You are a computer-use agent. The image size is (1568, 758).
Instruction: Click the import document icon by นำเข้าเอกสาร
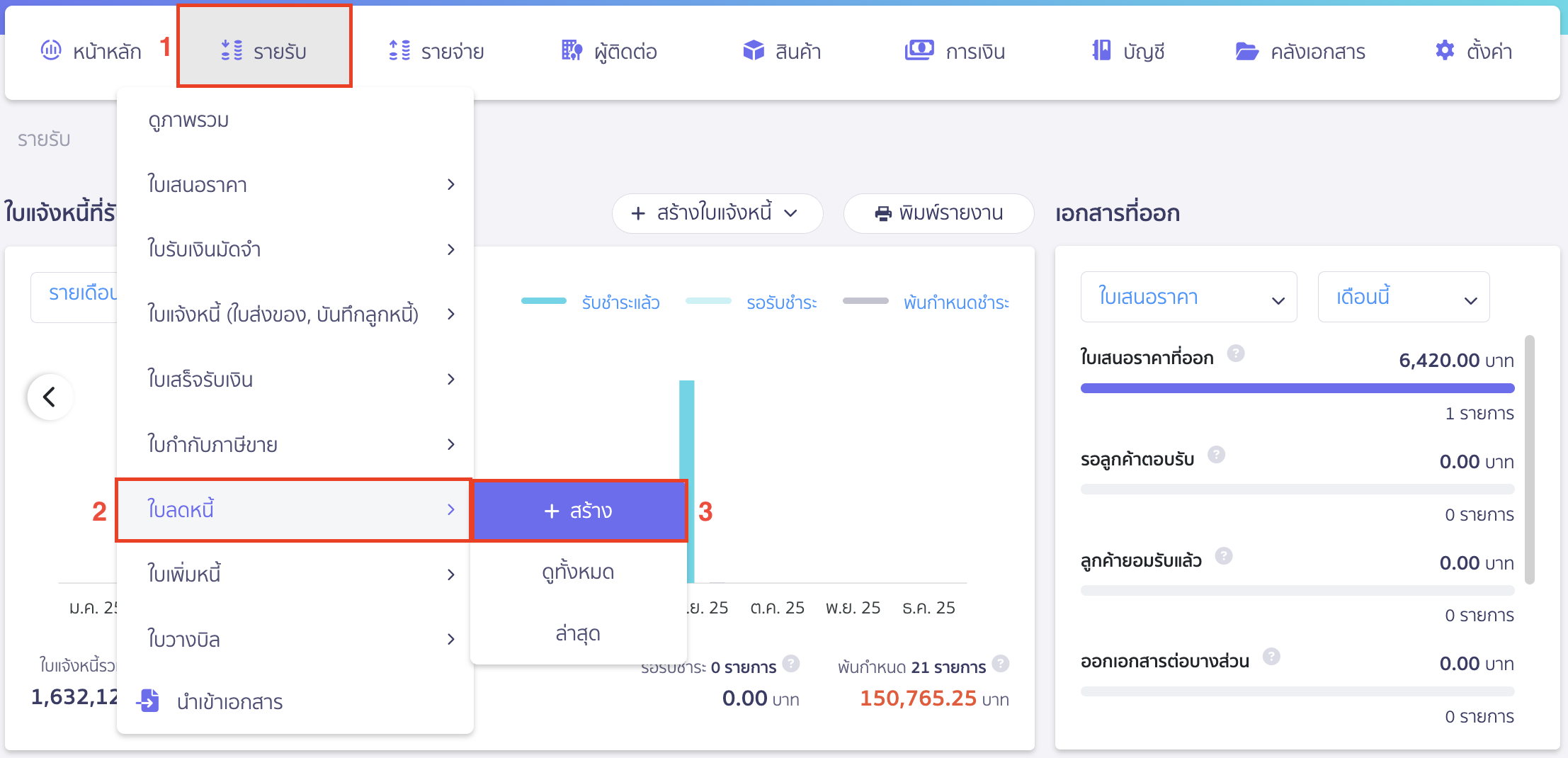(x=148, y=701)
